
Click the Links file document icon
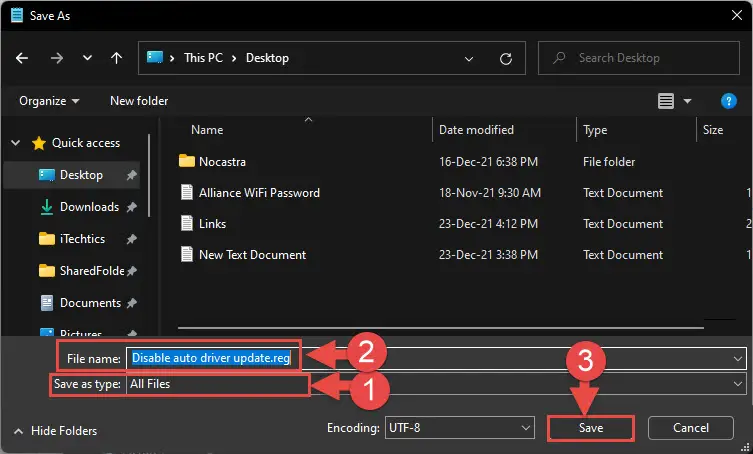187,223
